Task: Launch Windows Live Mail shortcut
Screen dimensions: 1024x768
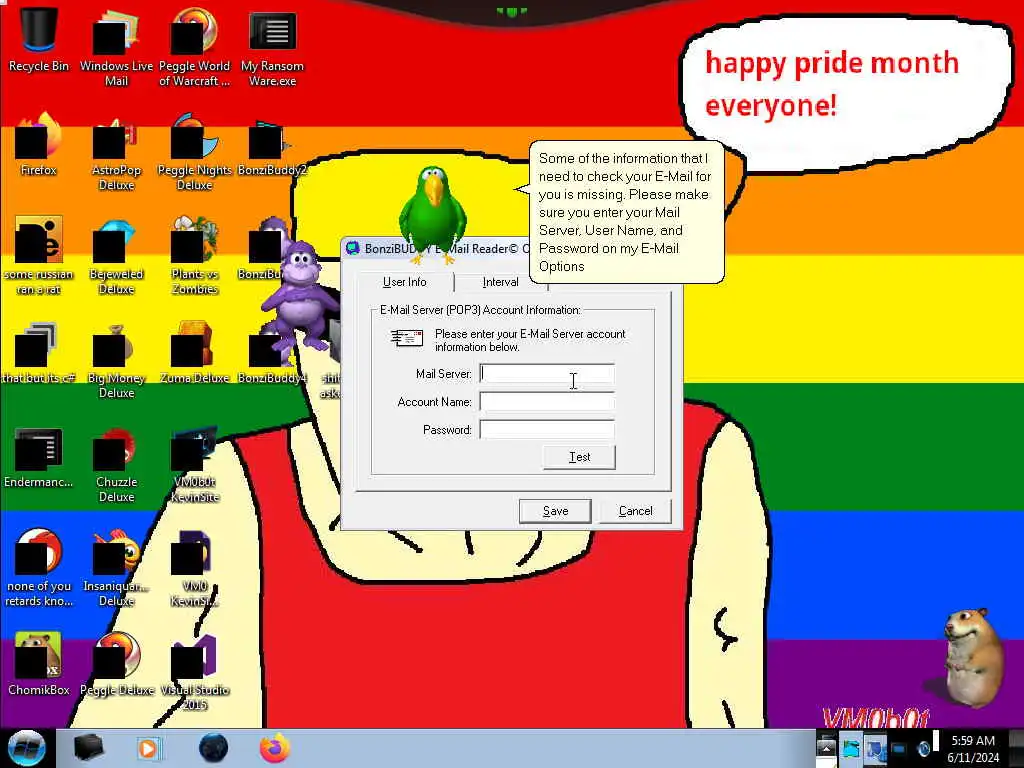Action: pyautogui.click(x=116, y=46)
